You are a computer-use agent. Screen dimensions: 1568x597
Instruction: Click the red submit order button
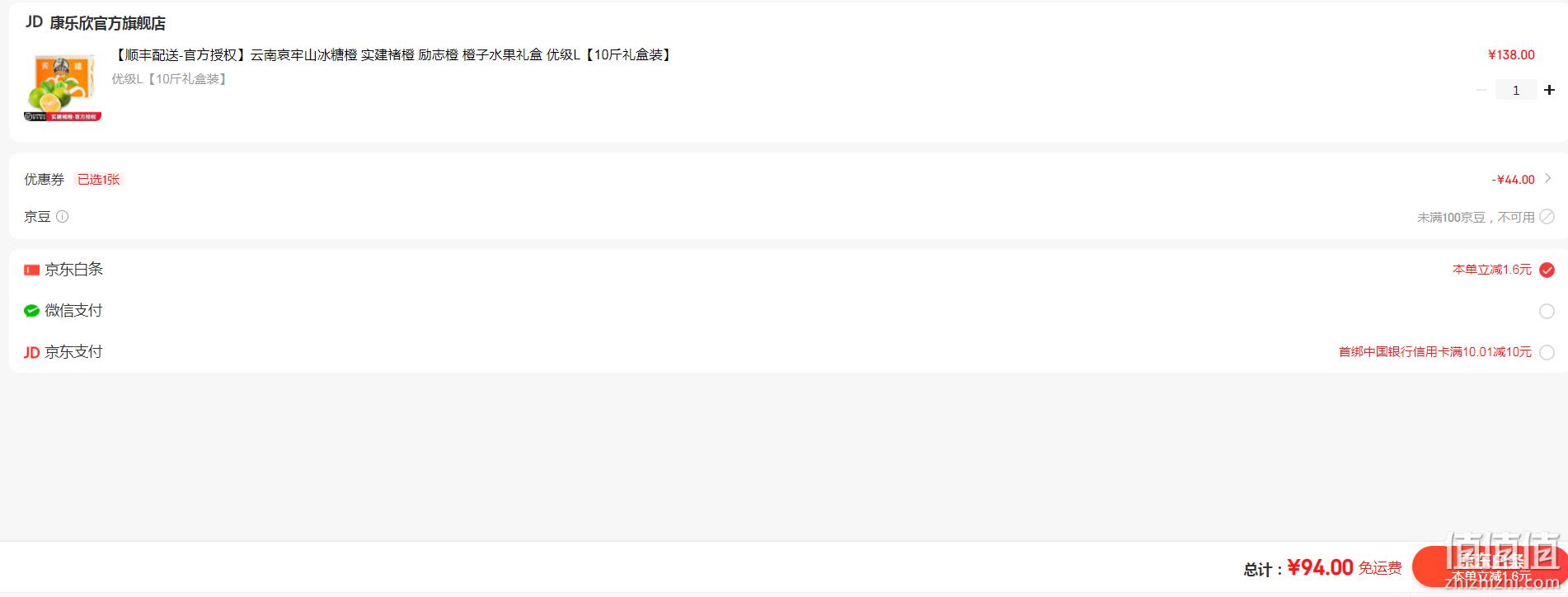tap(1489, 567)
